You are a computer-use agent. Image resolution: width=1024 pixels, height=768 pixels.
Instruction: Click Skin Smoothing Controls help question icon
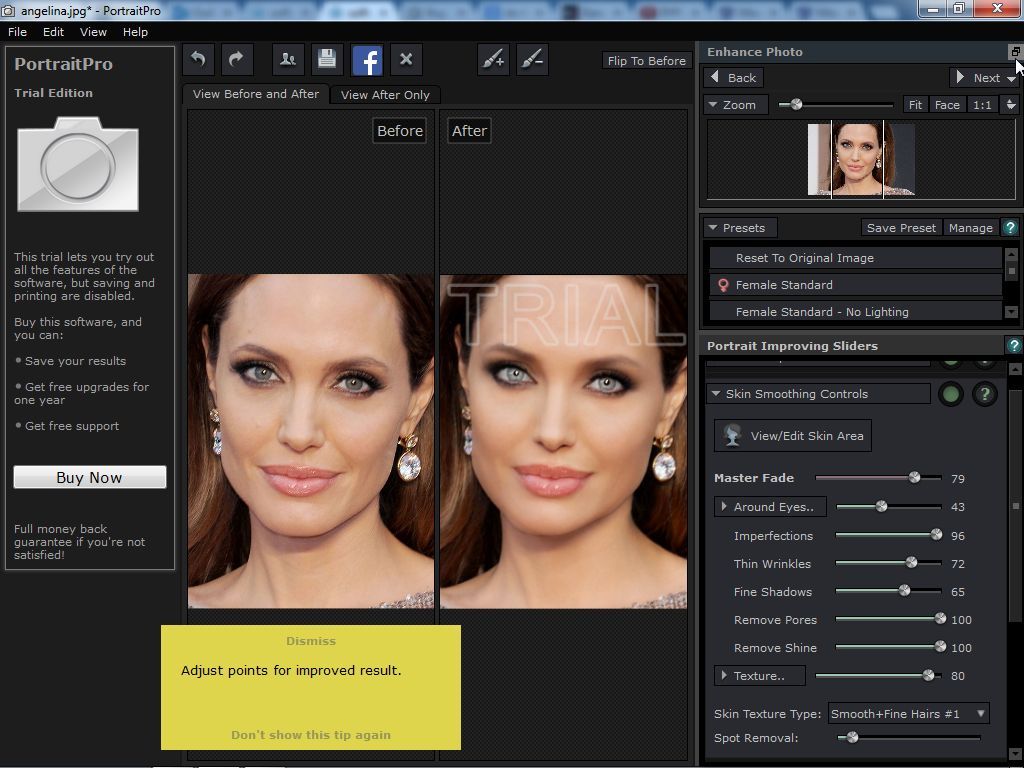click(985, 394)
